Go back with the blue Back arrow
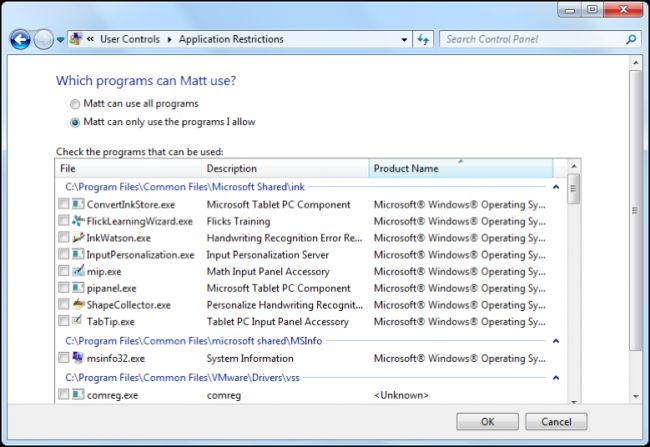650x447 pixels. click(20, 40)
